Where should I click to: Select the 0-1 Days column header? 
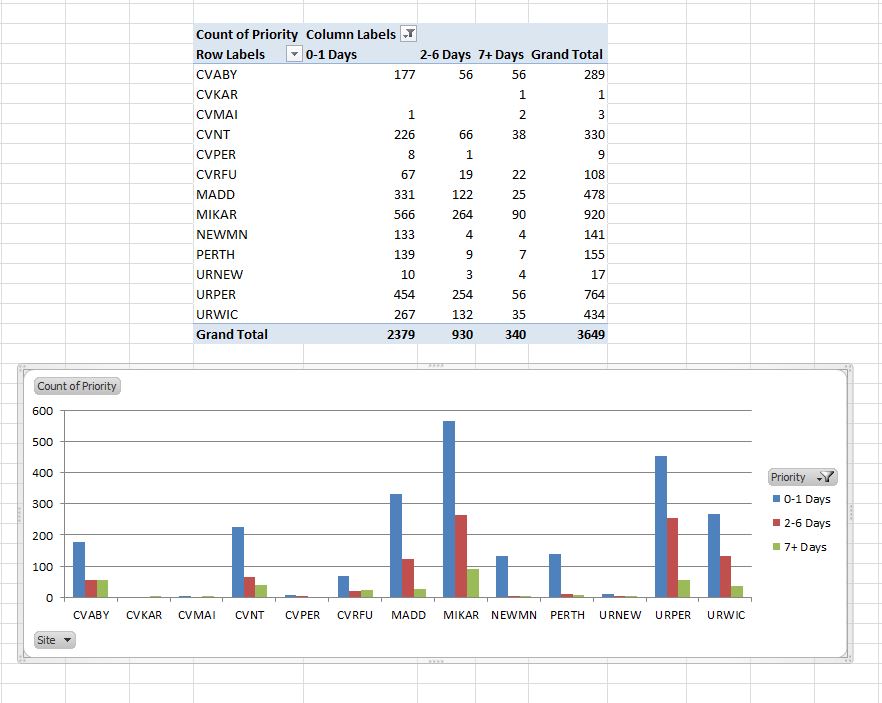tap(360, 55)
